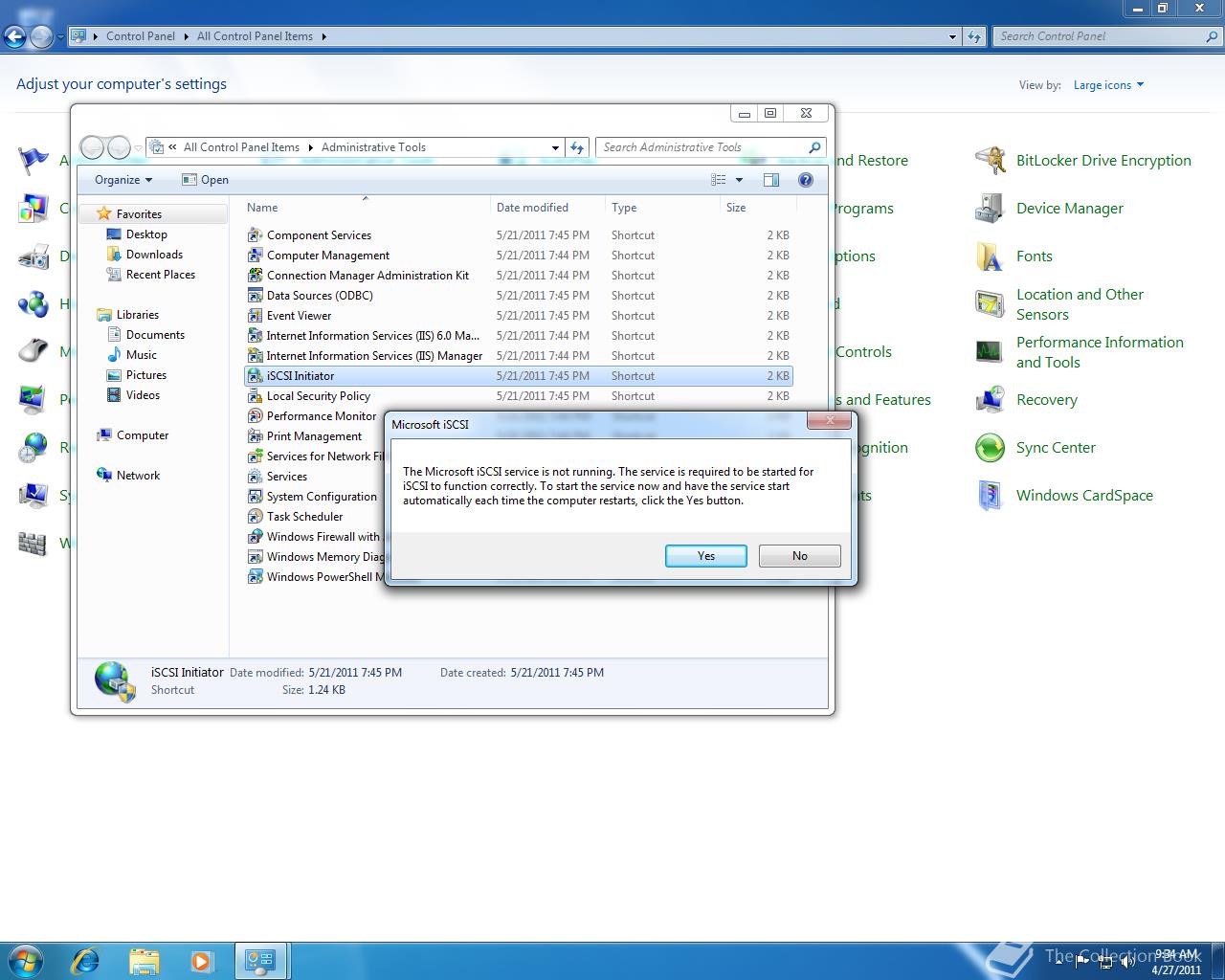The image size is (1225, 980).
Task: Sort files by the Name column header
Action: (366, 208)
